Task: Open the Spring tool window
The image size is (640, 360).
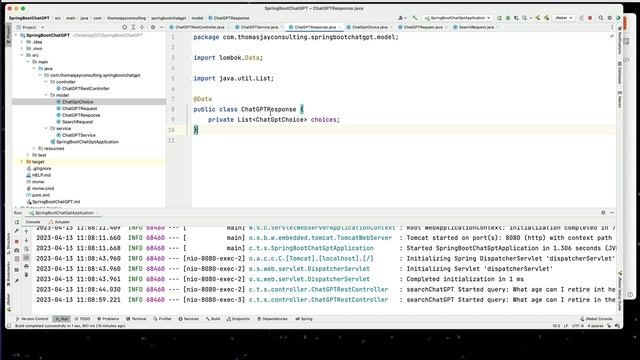Action: [x=304, y=319]
